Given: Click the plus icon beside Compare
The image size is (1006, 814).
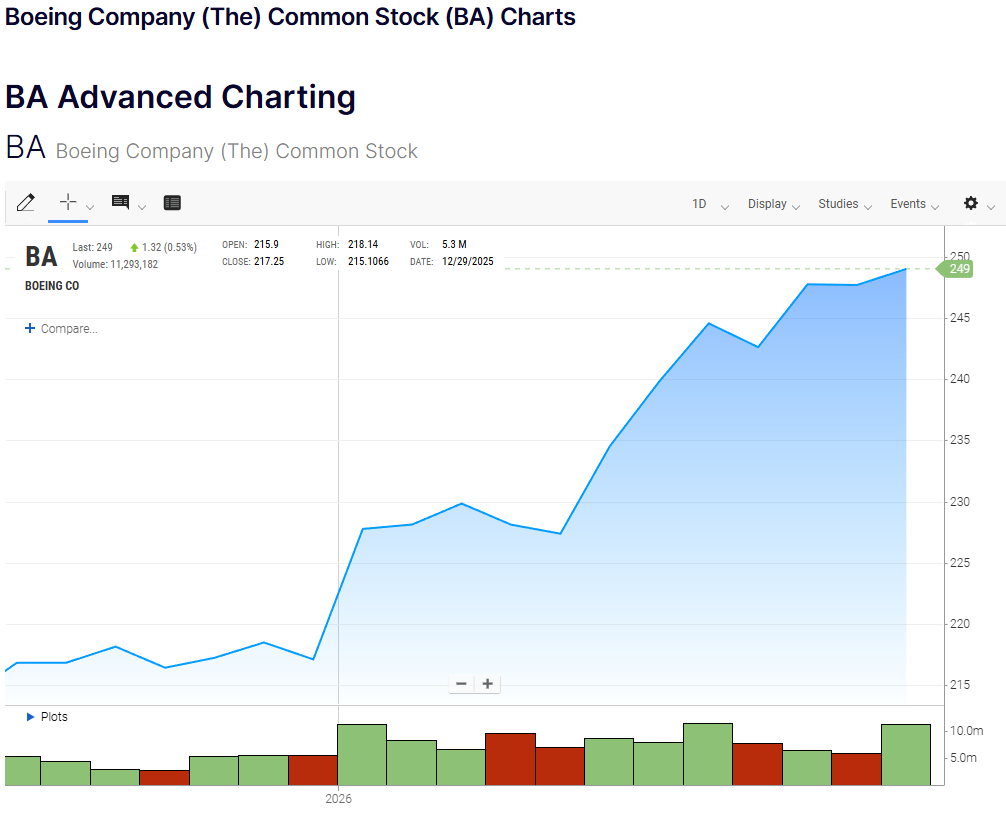Looking at the screenshot, I should (30, 328).
